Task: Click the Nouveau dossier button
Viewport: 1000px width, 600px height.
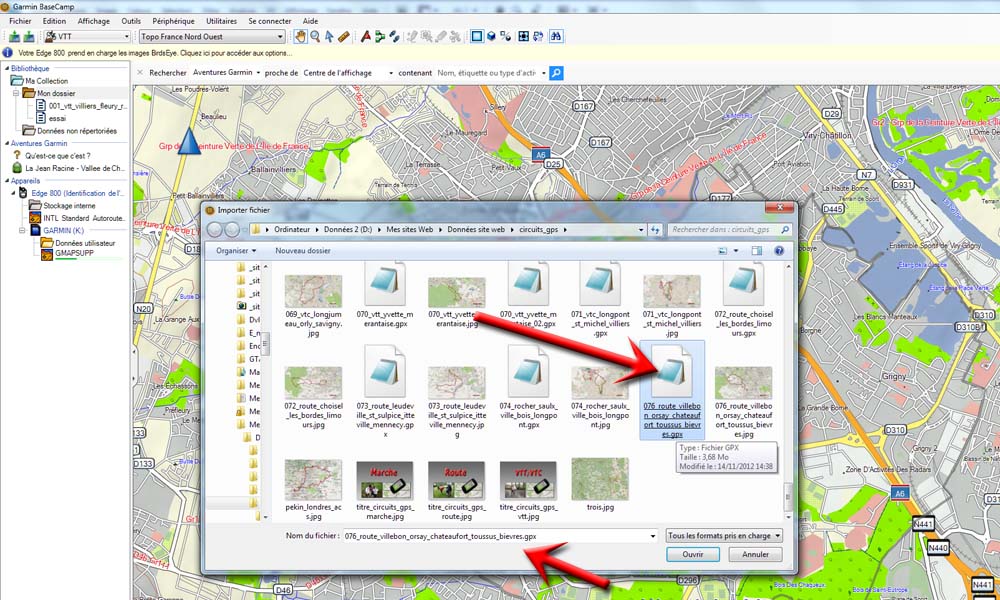Action: point(303,251)
